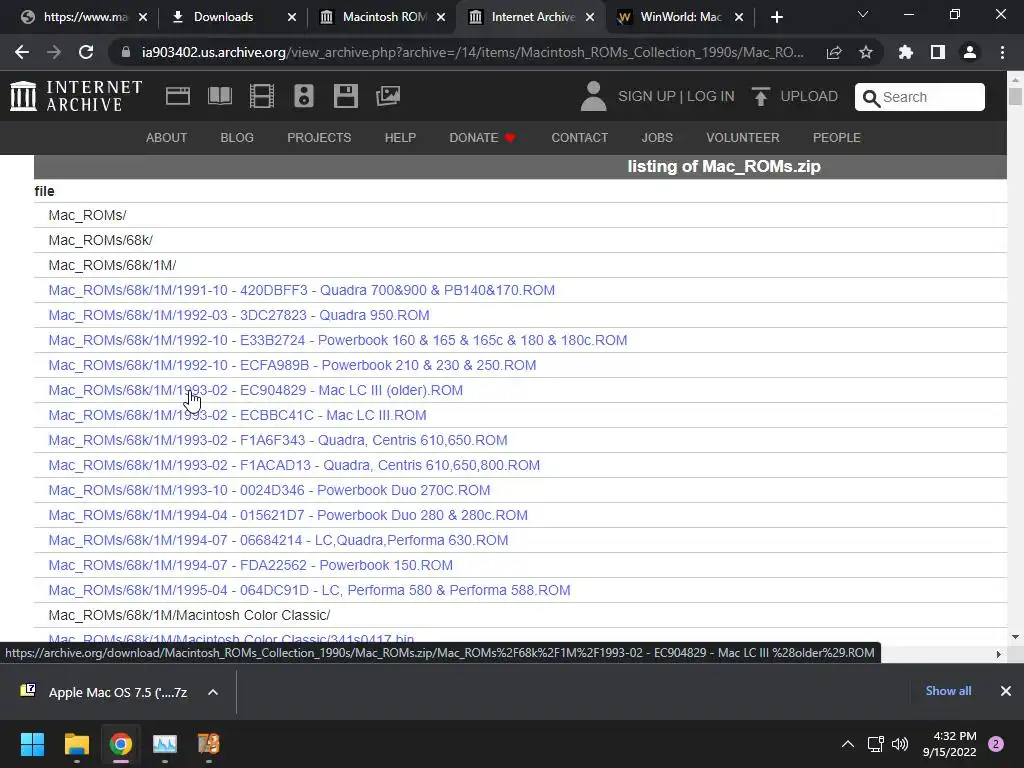Open the DONATE menu item
This screenshot has height=768, width=1024.
pyautogui.click(x=483, y=138)
